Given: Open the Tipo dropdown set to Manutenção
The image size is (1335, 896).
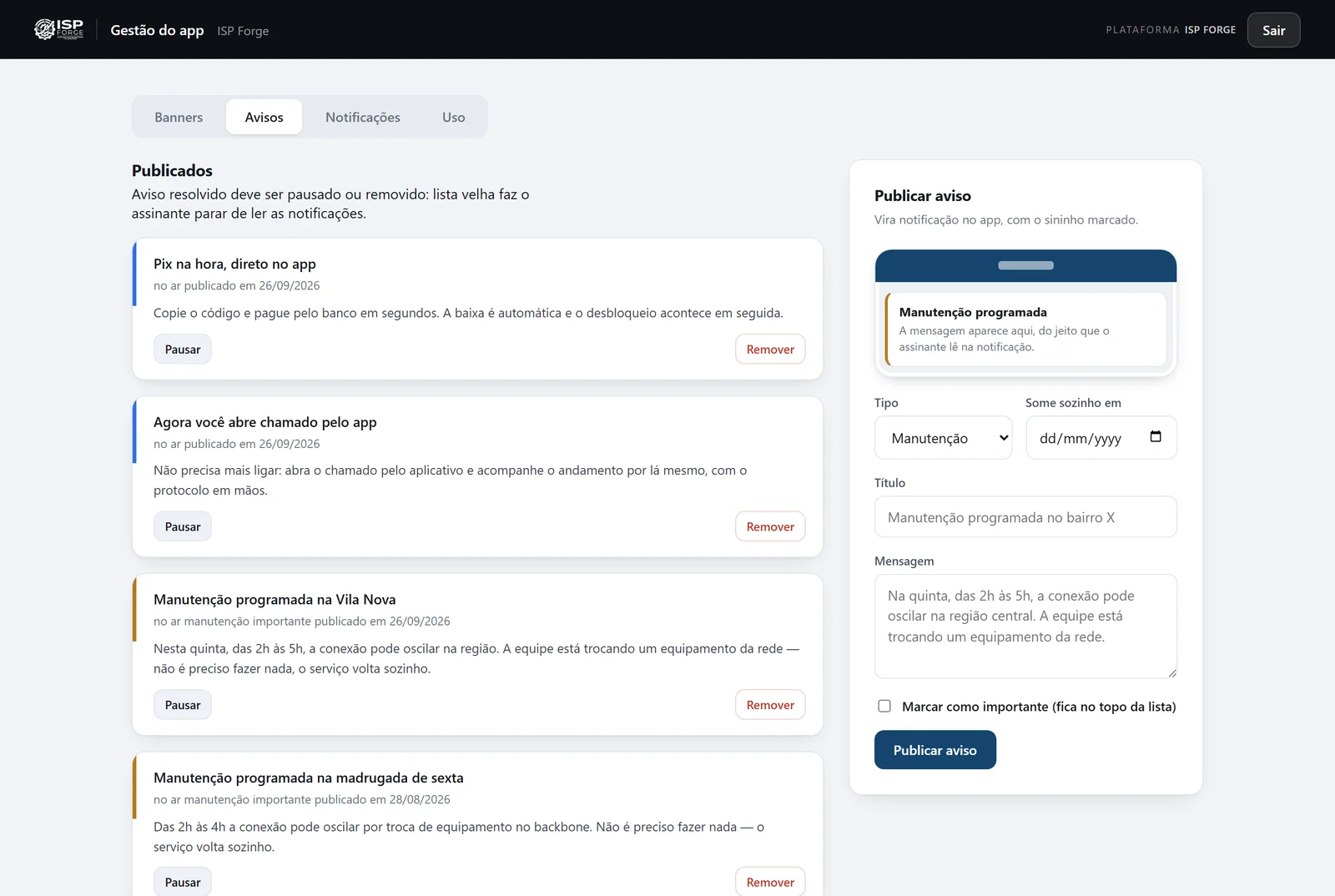Looking at the screenshot, I should [x=943, y=438].
